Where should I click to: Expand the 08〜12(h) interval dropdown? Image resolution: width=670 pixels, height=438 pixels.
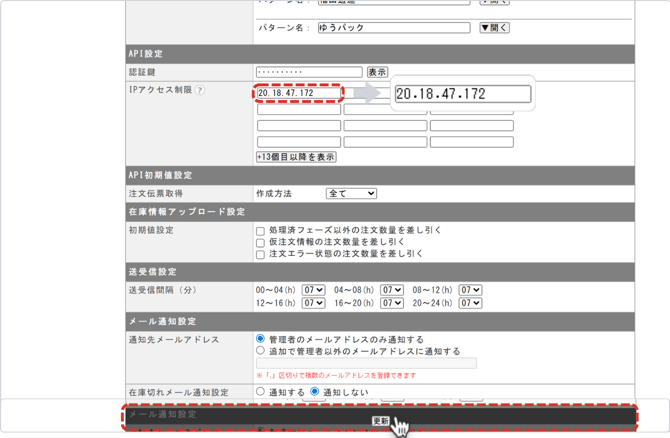click(471, 290)
